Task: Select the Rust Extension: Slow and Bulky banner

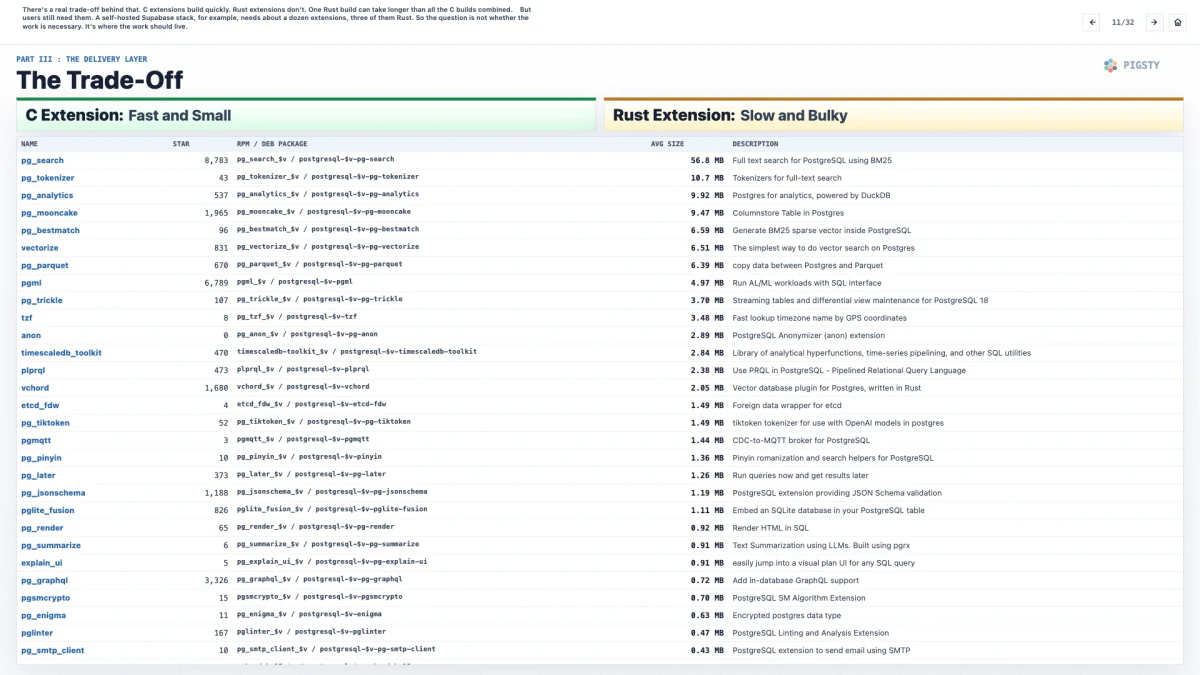Action: pyautogui.click(x=893, y=115)
